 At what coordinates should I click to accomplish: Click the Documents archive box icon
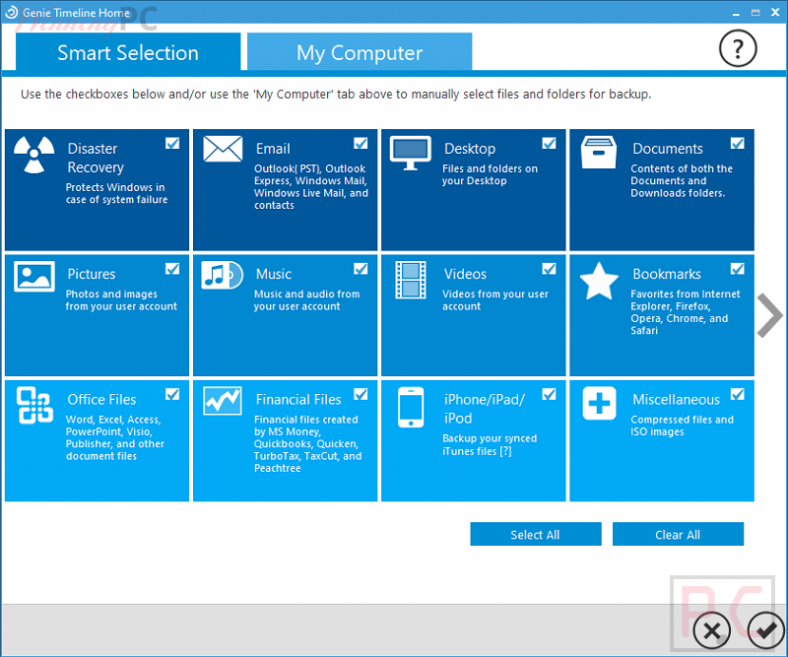coord(599,152)
